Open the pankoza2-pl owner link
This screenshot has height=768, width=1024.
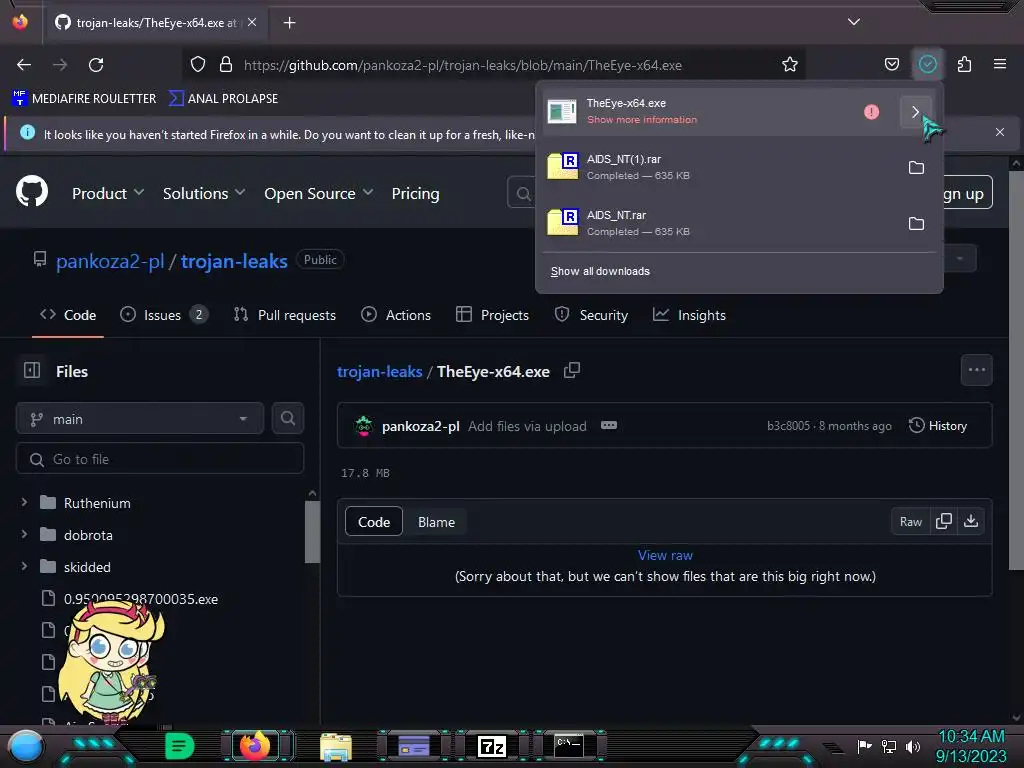coord(110,261)
